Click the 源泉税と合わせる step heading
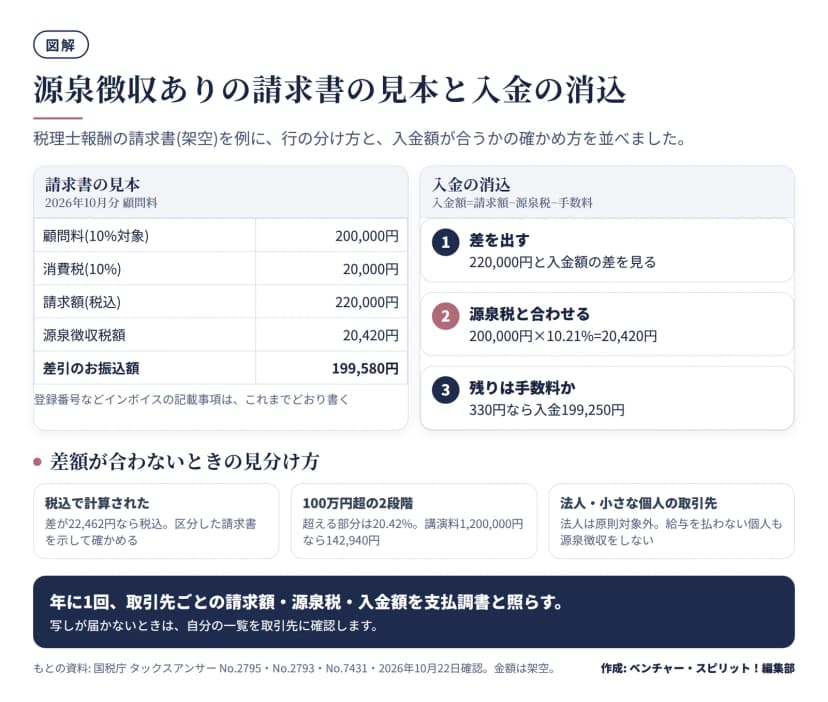This screenshot has height=702, width=828. pos(529,314)
